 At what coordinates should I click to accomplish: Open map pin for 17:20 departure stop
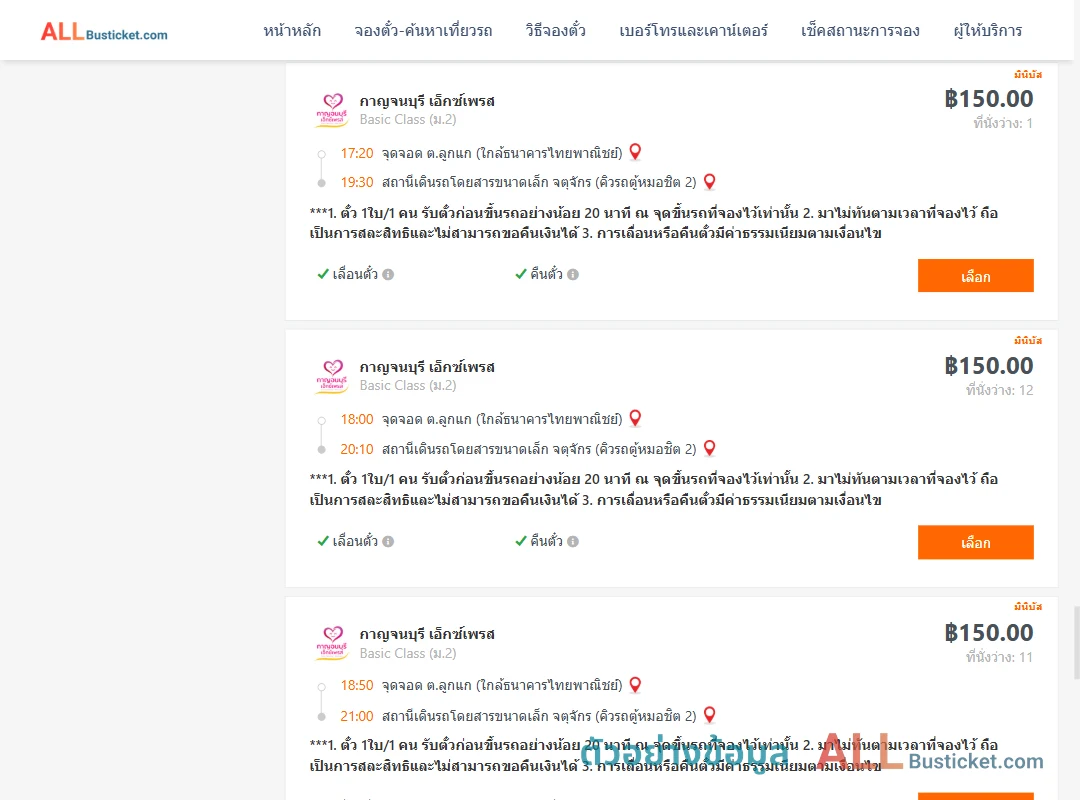point(635,152)
